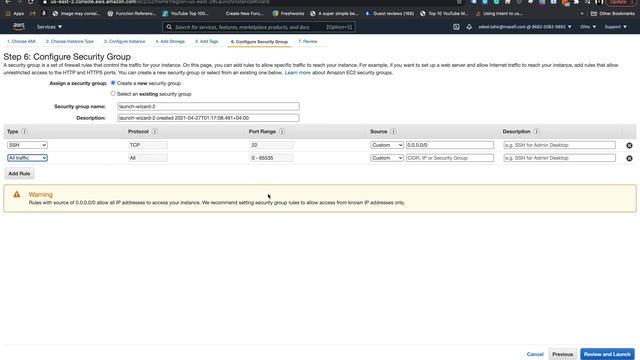
Task: Go to 7. Review step
Action: pyautogui.click(x=308, y=42)
